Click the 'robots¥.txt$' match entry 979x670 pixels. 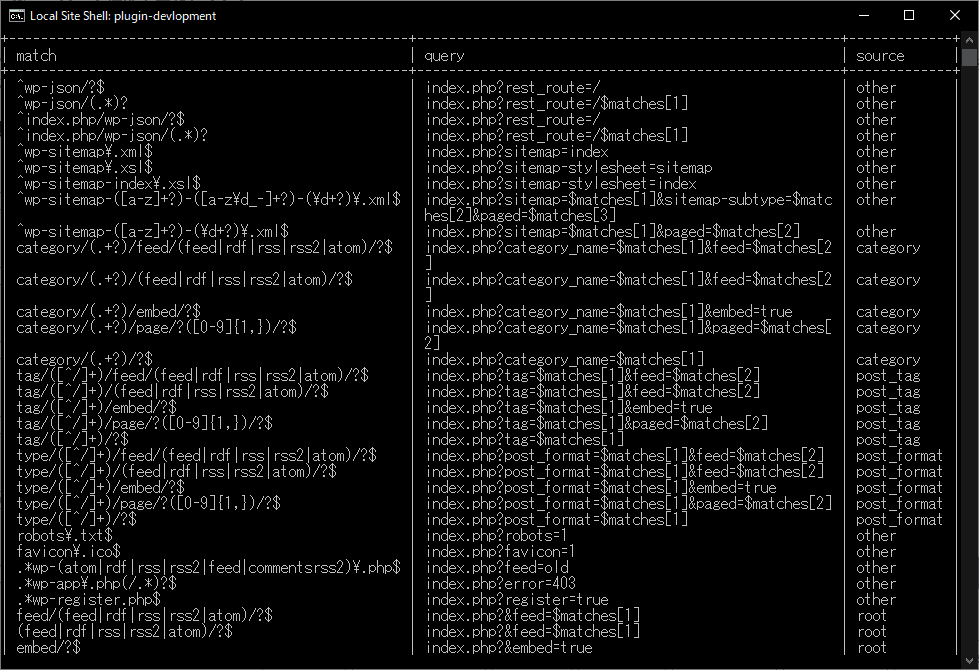(65, 536)
